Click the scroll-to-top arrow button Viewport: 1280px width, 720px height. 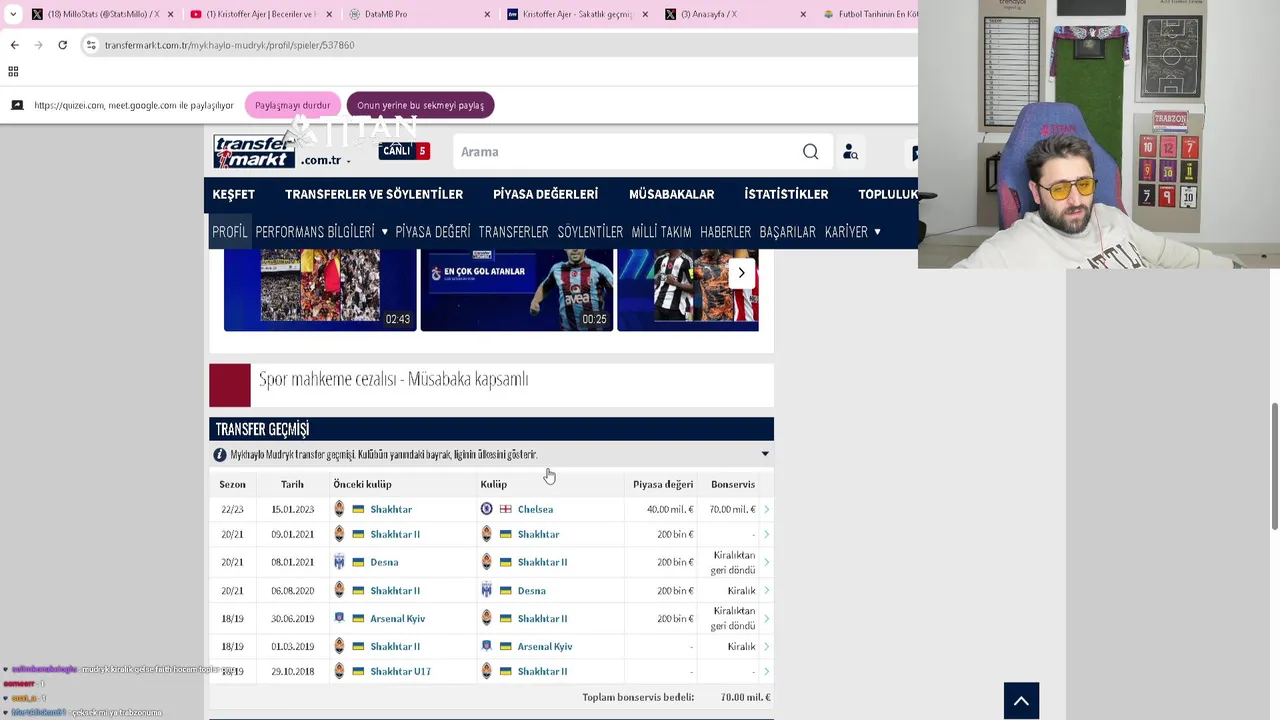(1021, 701)
